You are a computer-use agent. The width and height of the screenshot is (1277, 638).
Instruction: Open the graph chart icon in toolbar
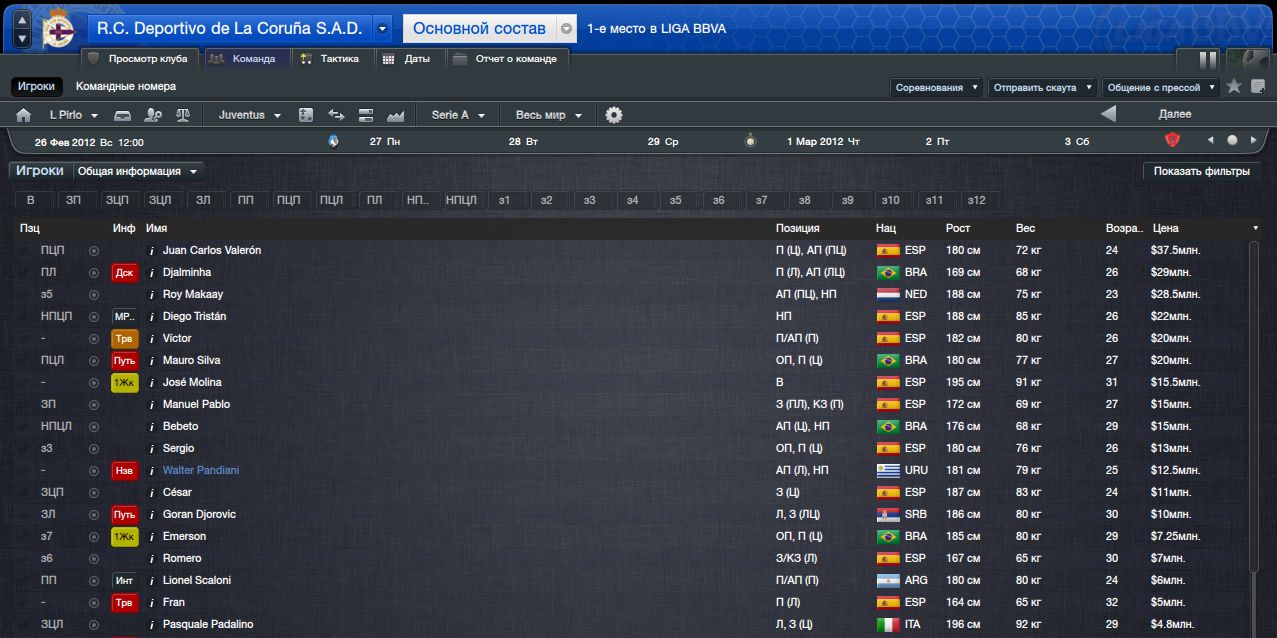pyautogui.click(x=395, y=115)
